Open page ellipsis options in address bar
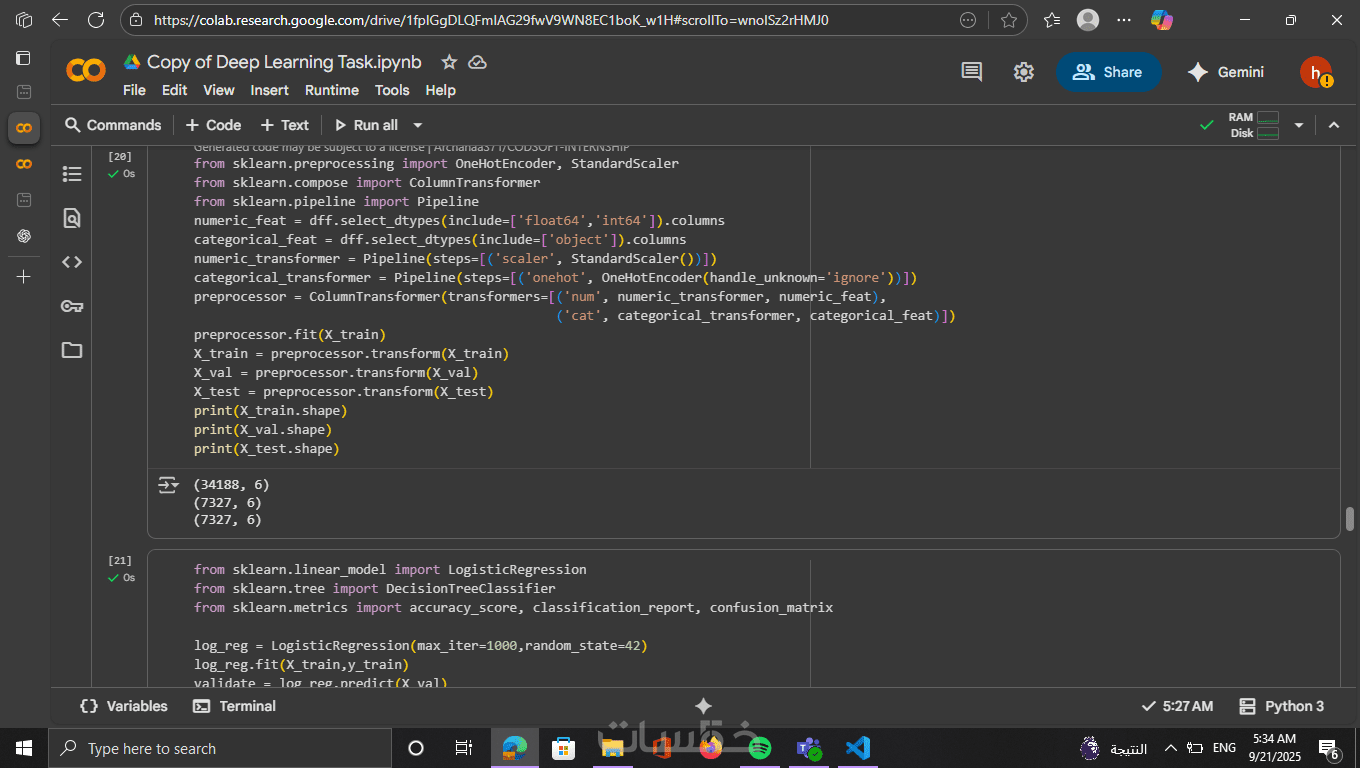Viewport: 1360px width, 768px height. pyautogui.click(x=968, y=20)
